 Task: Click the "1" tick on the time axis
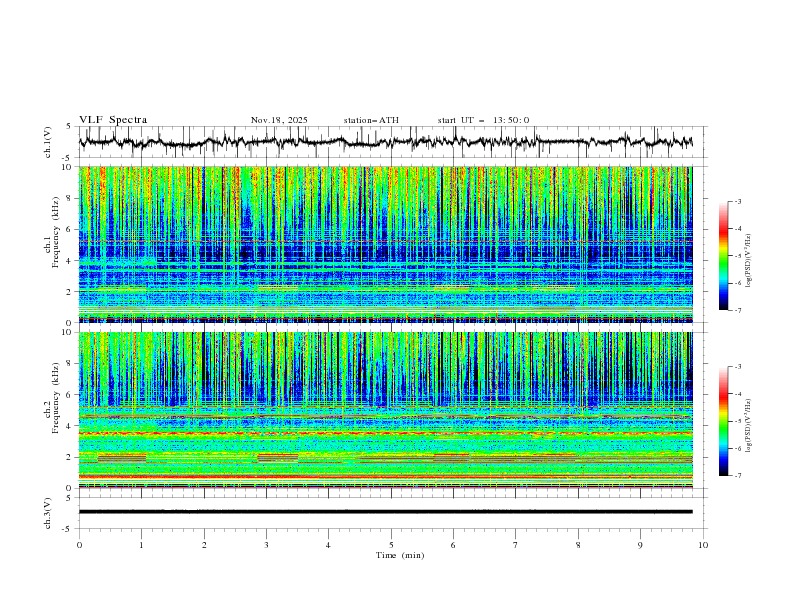click(142, 545)
